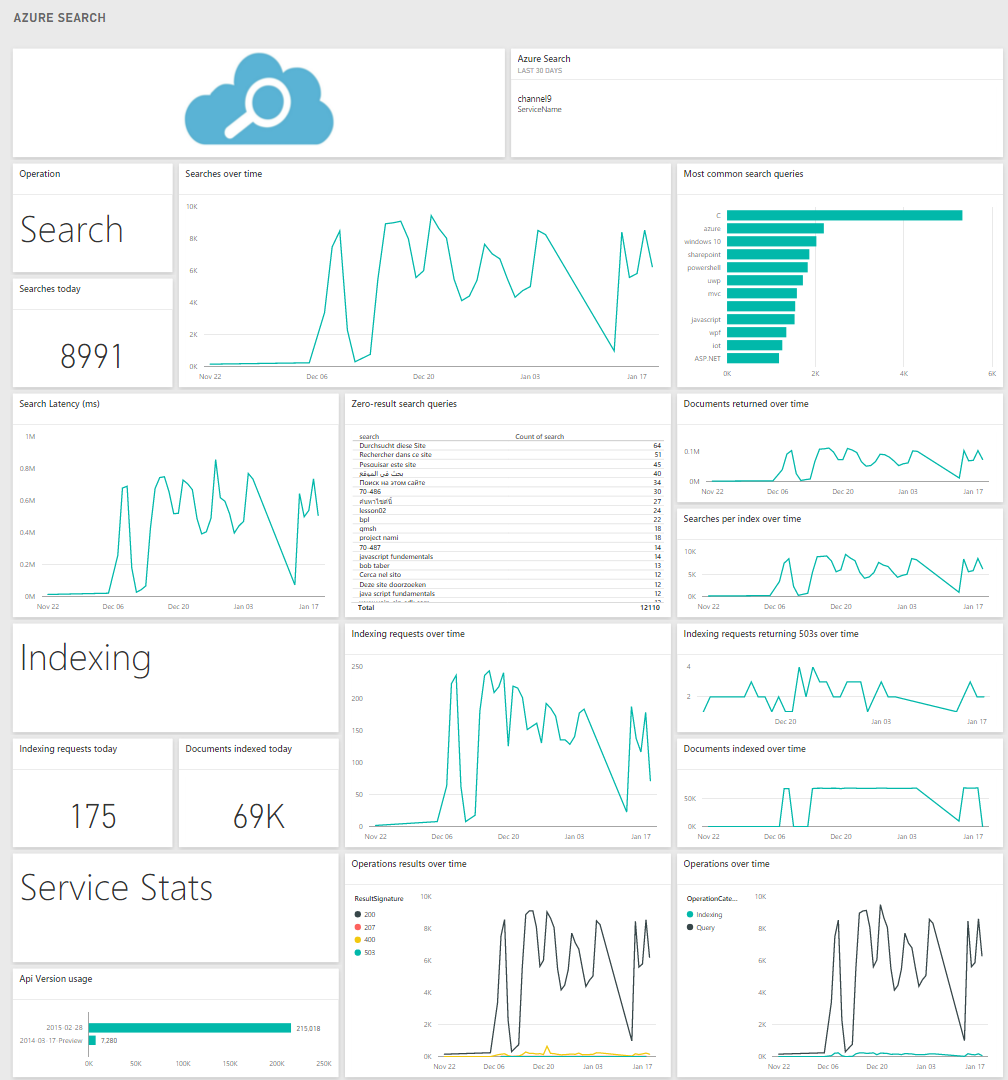Click the windows 10 query bar

(771, 241)
